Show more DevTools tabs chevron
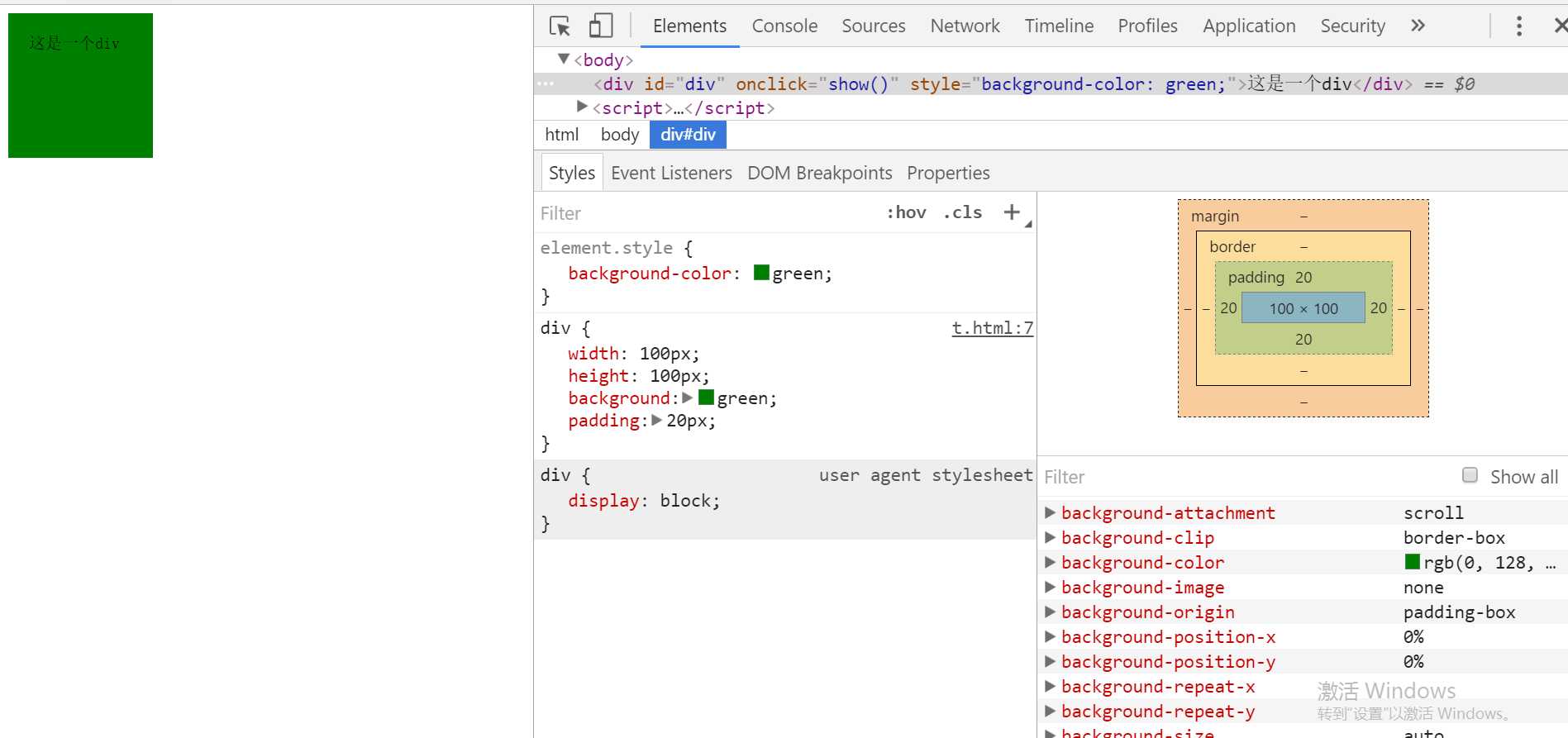This screenshot has width=1568, height=738. tap(1418, 26)
